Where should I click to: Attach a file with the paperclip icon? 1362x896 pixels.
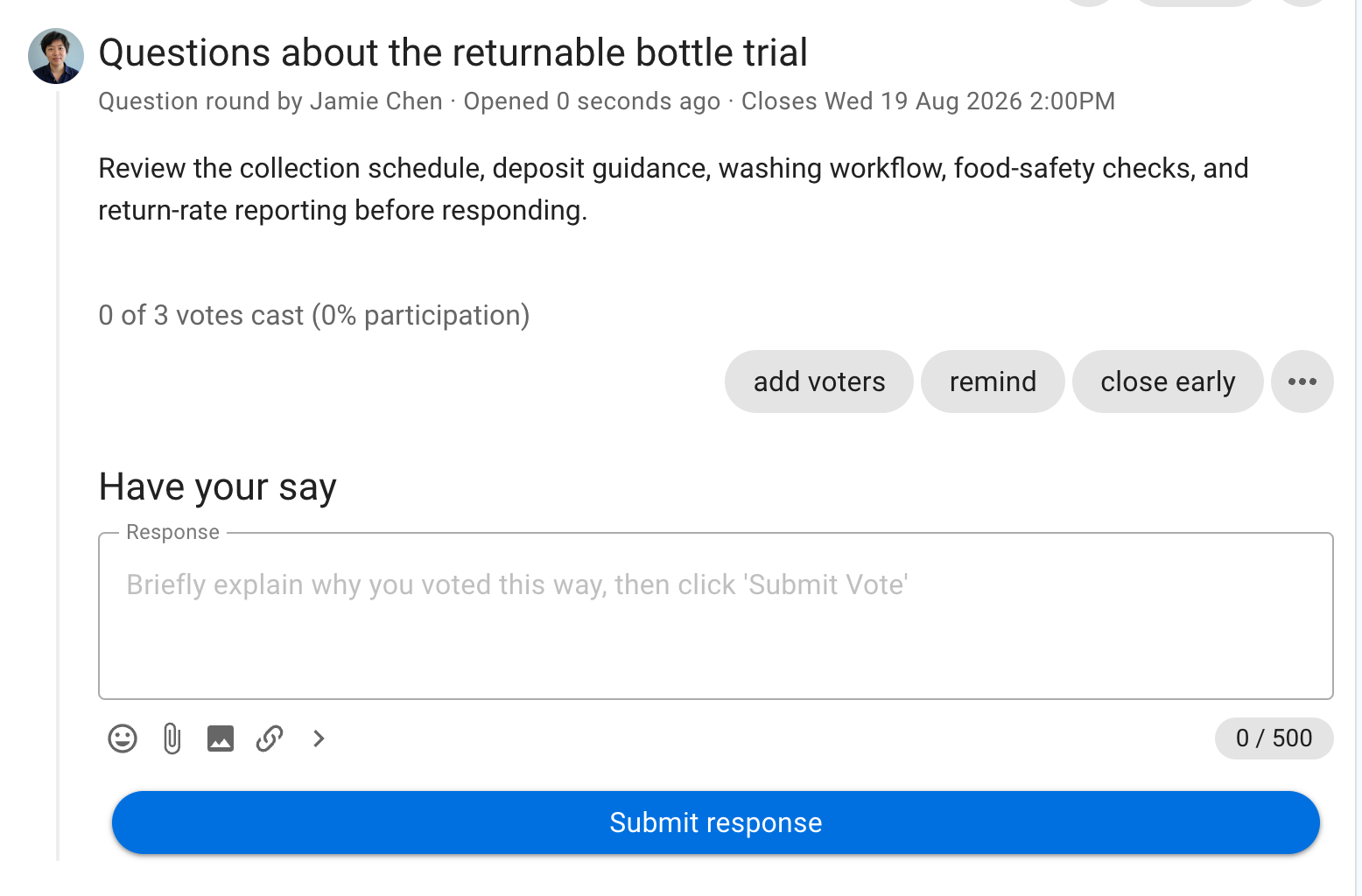172,738
